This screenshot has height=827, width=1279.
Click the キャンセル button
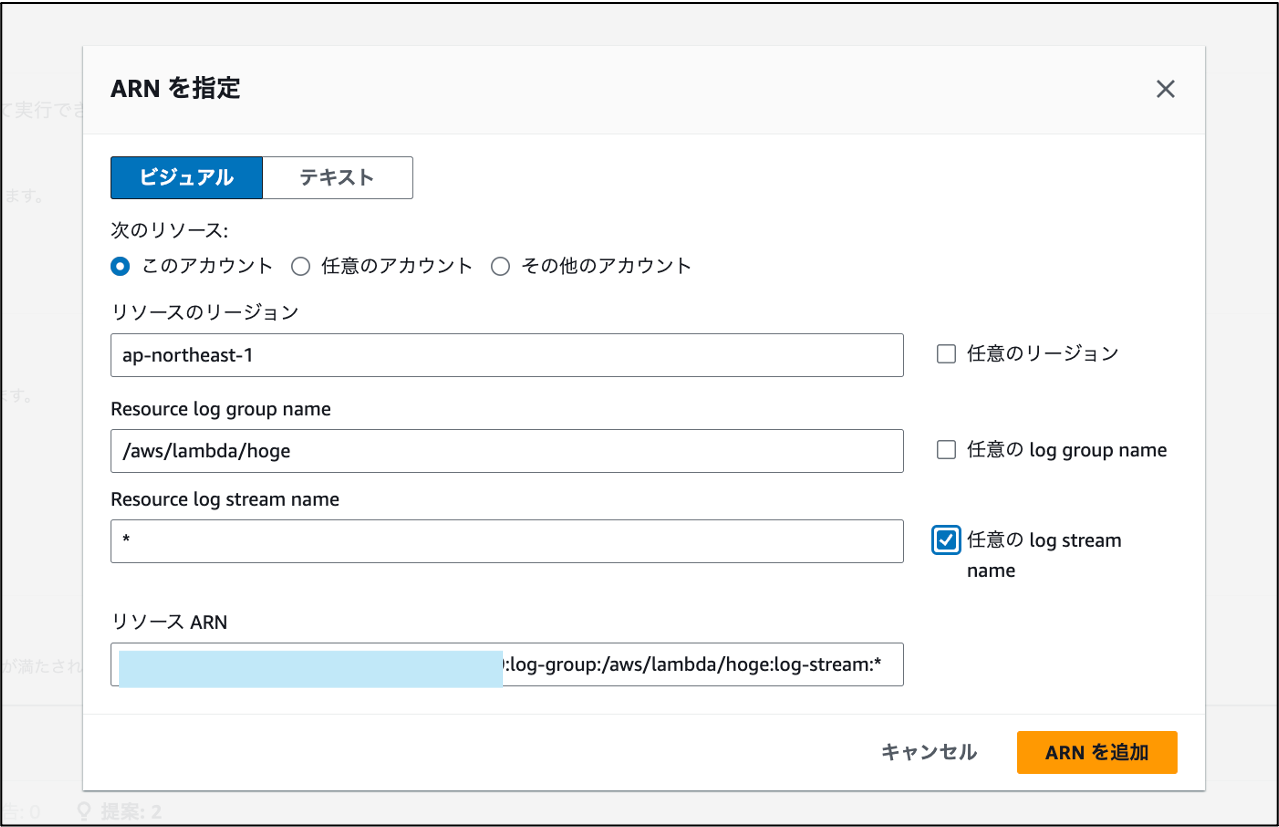coord(928,752)
